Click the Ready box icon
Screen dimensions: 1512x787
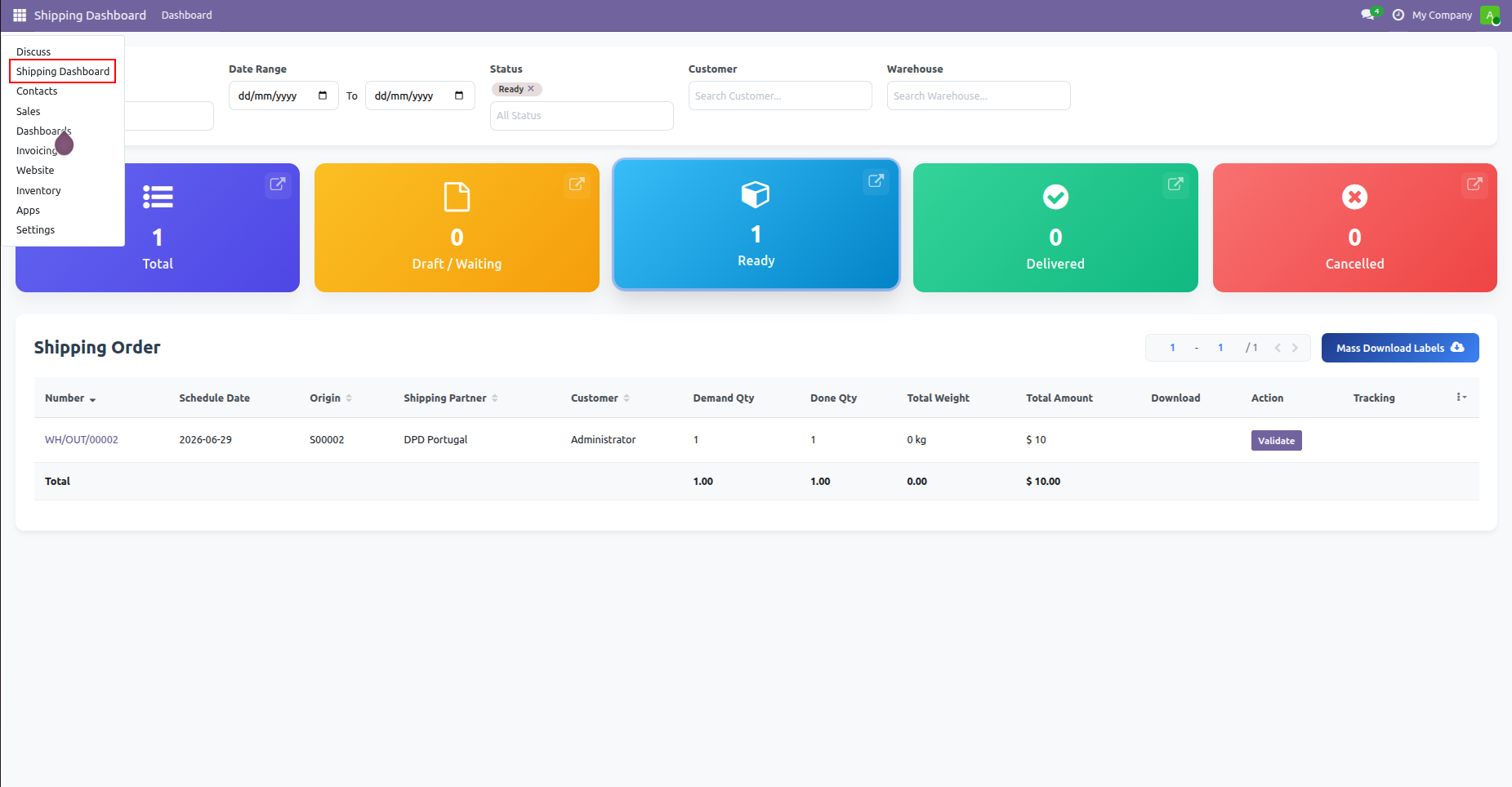click(756, 194)
